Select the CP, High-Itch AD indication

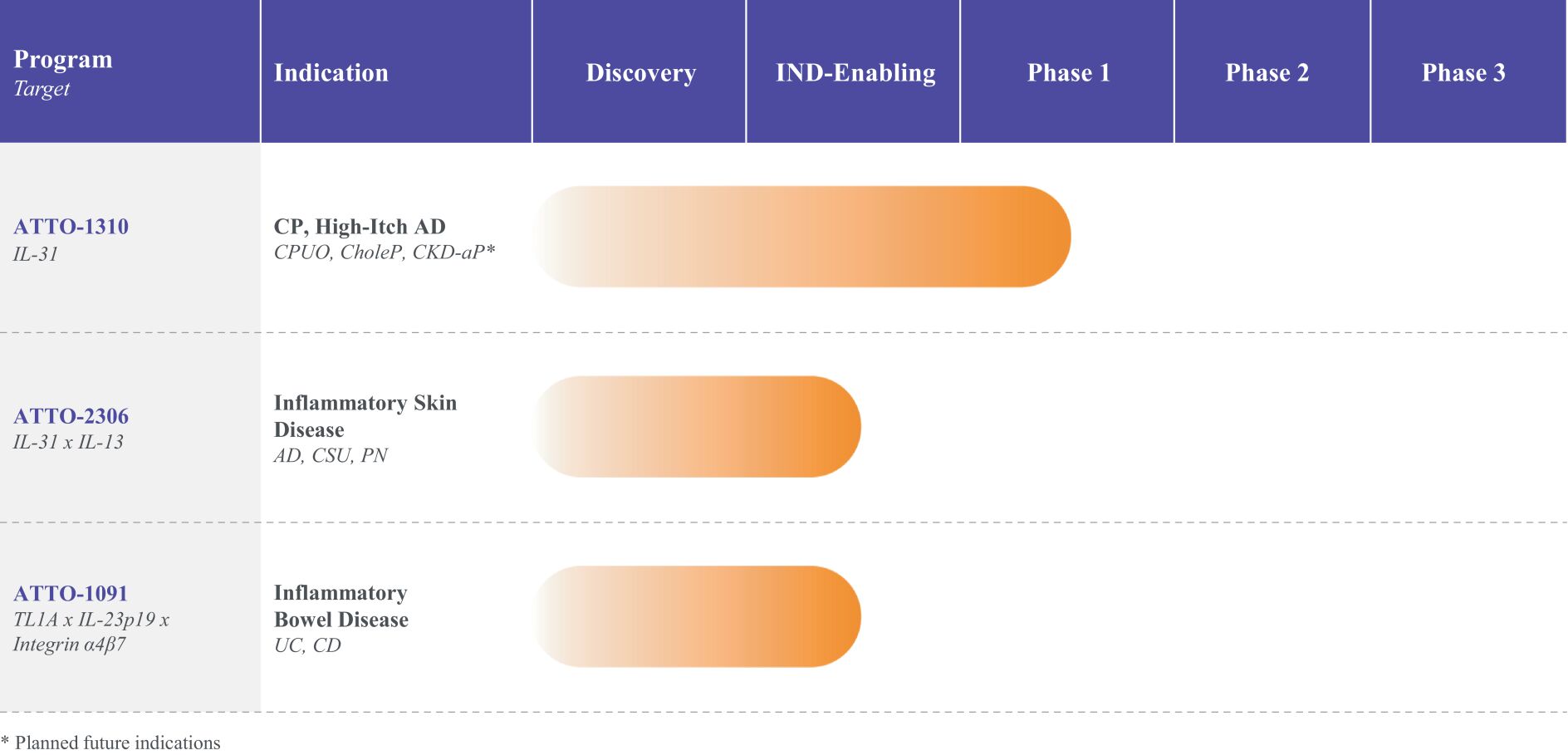(360, 227)
